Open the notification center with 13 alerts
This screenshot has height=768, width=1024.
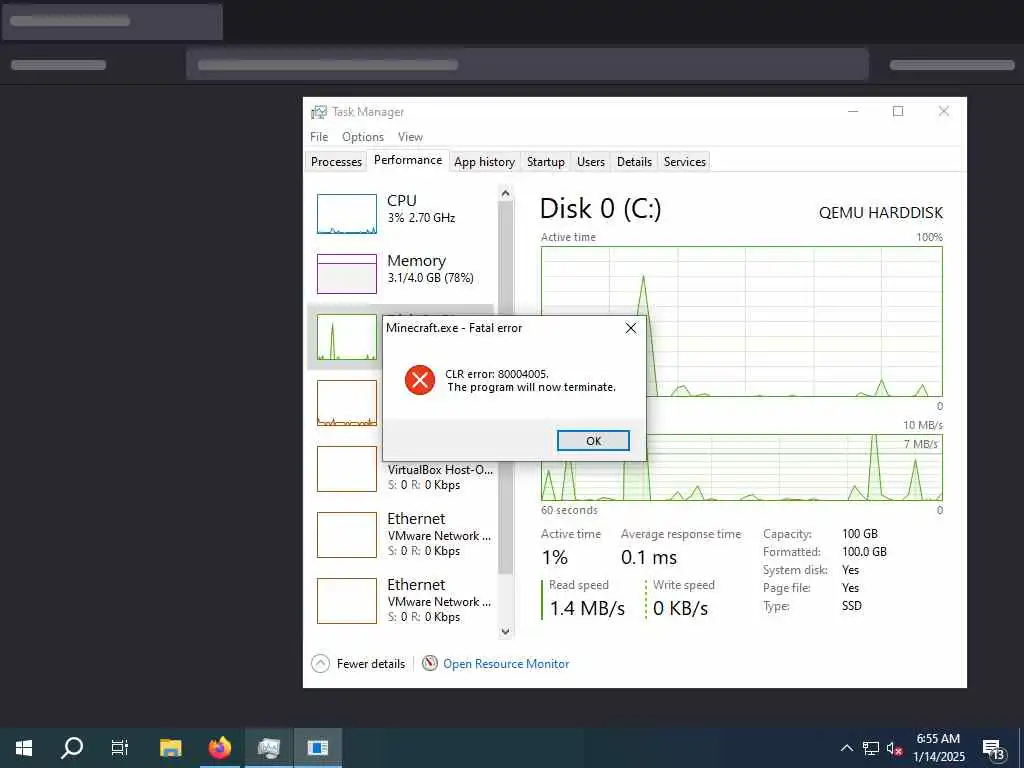(x=993, y=749)
